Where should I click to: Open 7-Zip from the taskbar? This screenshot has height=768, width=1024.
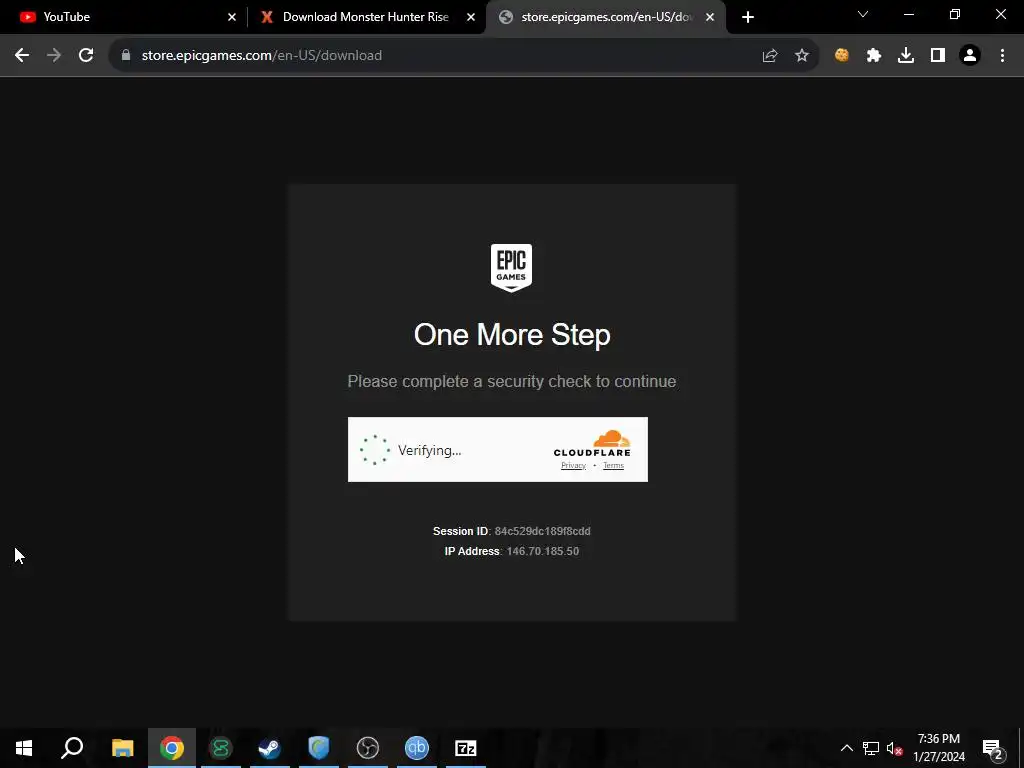point(466,748)
